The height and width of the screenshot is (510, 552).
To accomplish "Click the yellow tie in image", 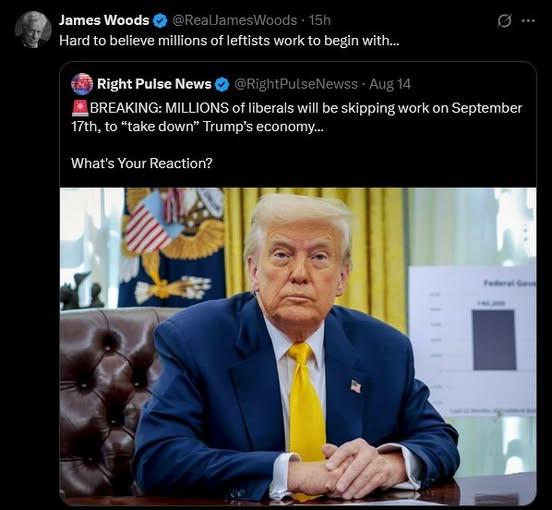I will 307,403.
